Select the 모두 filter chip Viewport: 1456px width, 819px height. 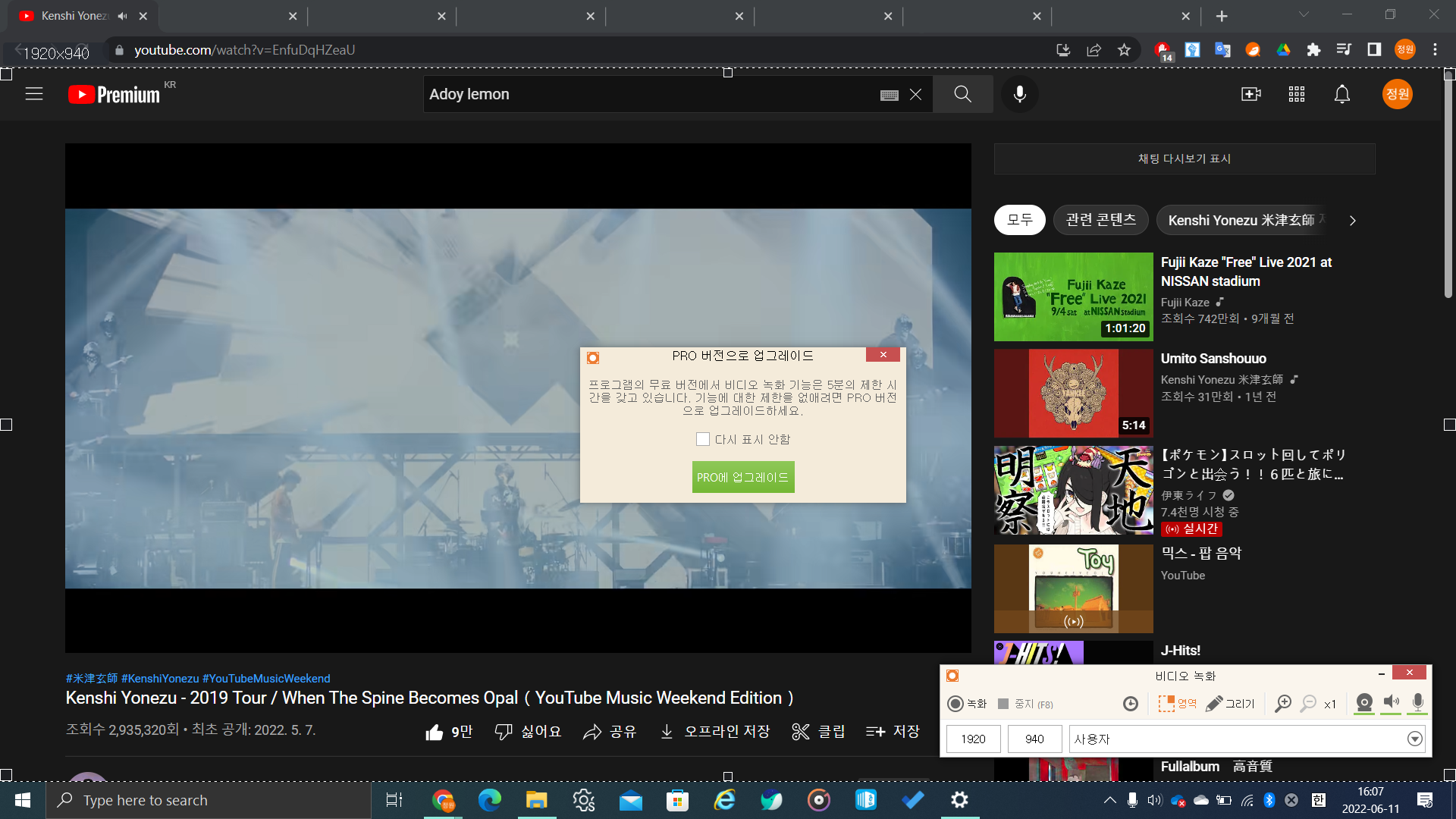coord(1019,220)
